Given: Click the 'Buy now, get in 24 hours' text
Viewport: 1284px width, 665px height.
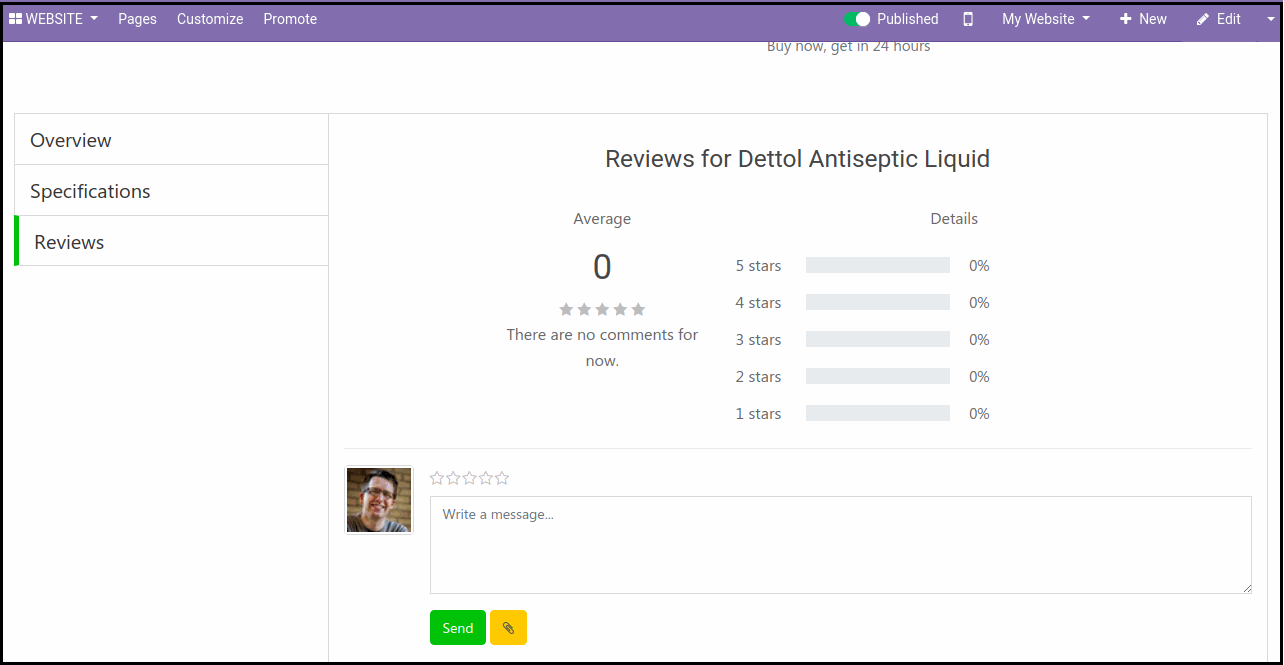Looking at the screenshot, I should coord(849,46).
